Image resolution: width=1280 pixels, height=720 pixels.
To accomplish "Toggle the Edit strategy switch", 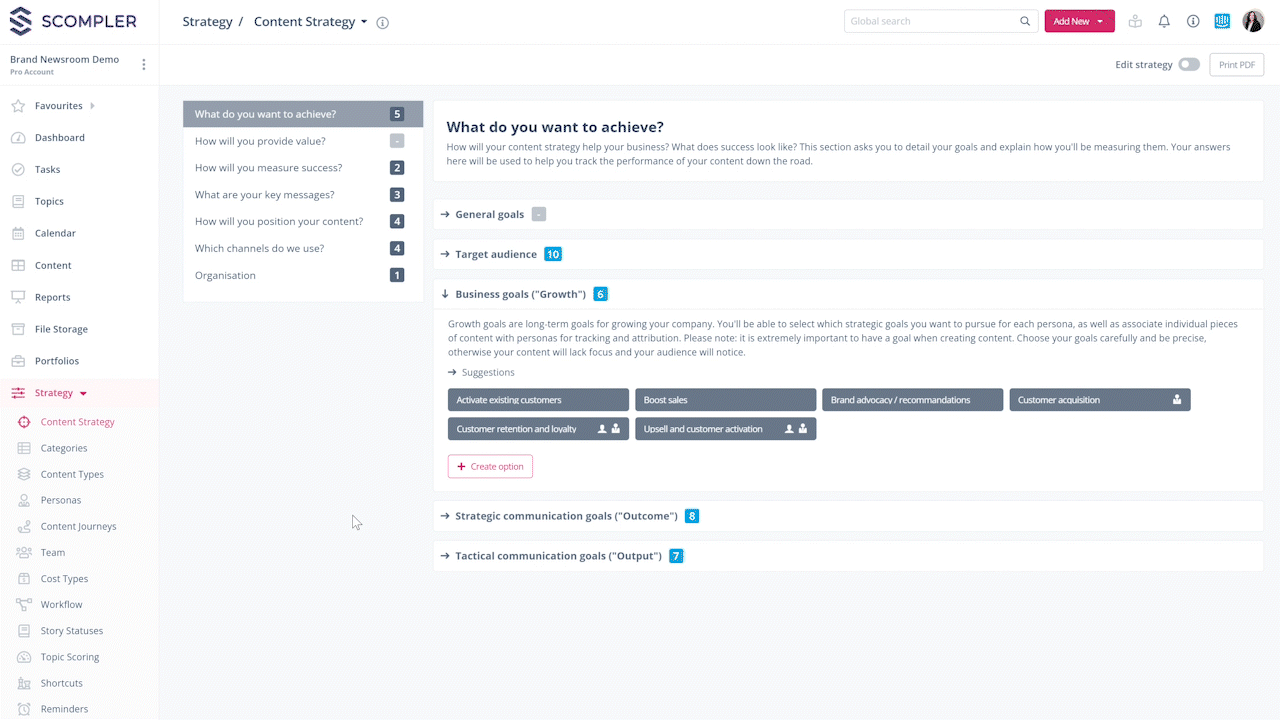I will coord(1188,65).
